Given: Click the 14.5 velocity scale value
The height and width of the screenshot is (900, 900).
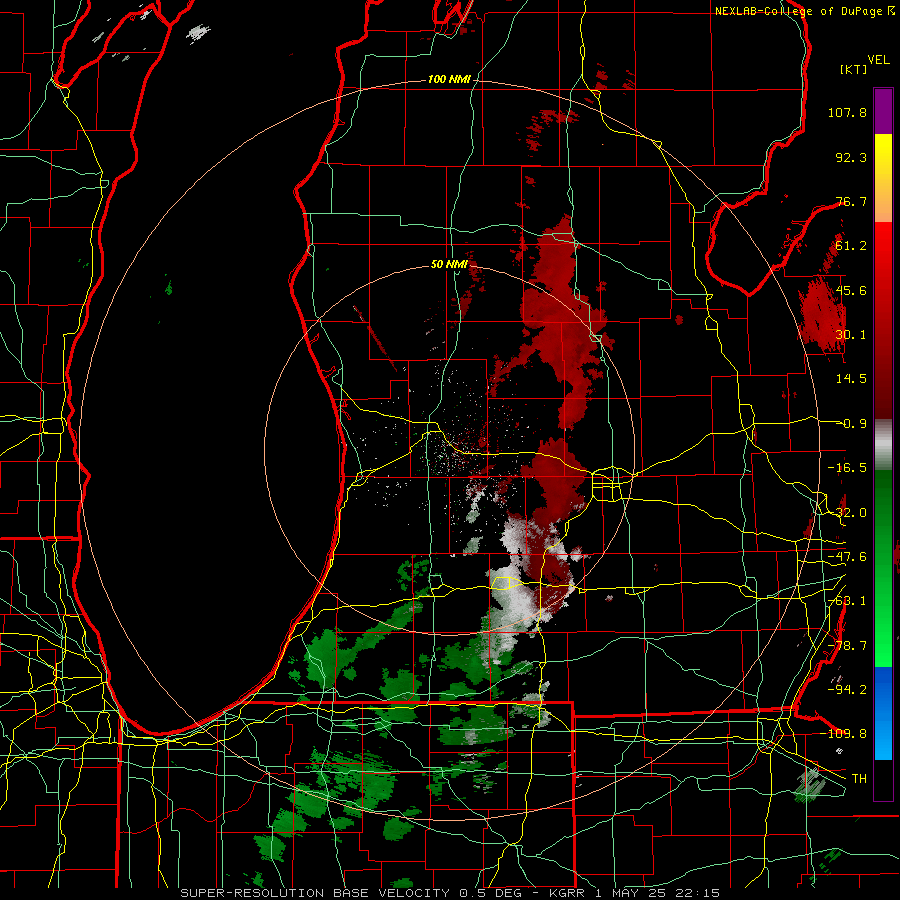Looking at the screenshot, I should (x=851, y=379).
